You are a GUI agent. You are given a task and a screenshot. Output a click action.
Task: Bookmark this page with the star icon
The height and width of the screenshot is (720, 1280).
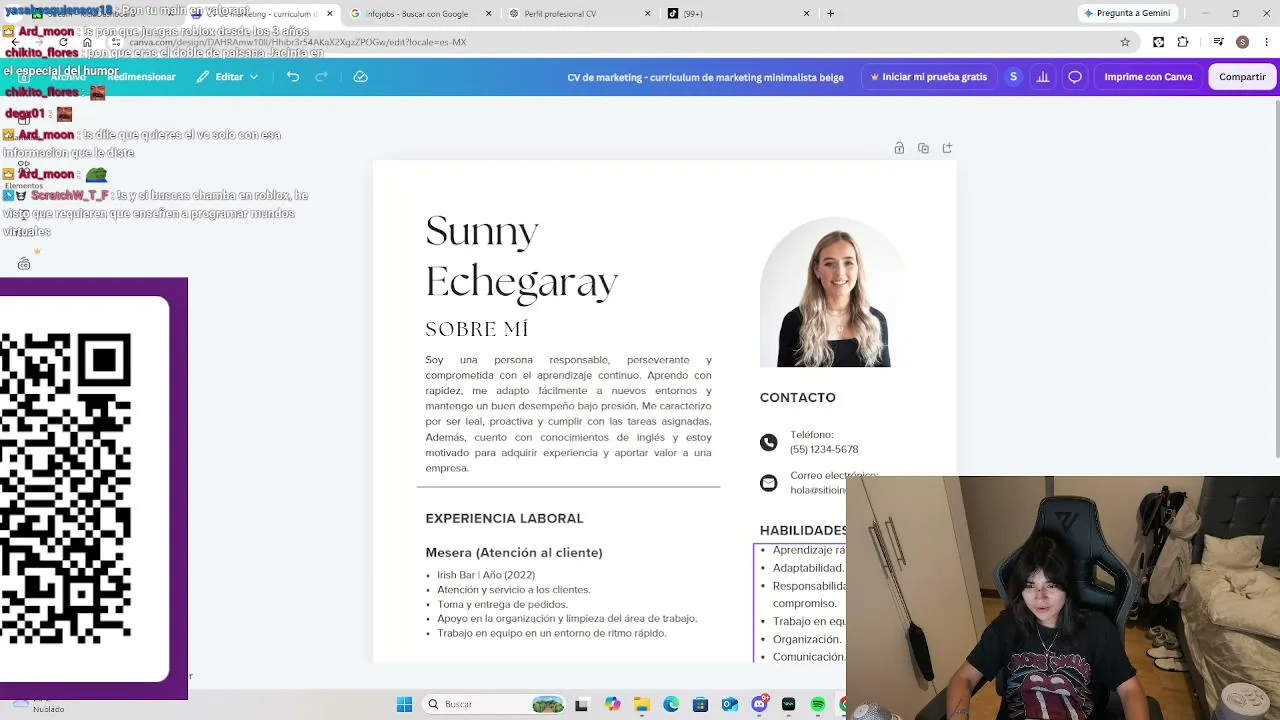click(x=1125, y=42)
